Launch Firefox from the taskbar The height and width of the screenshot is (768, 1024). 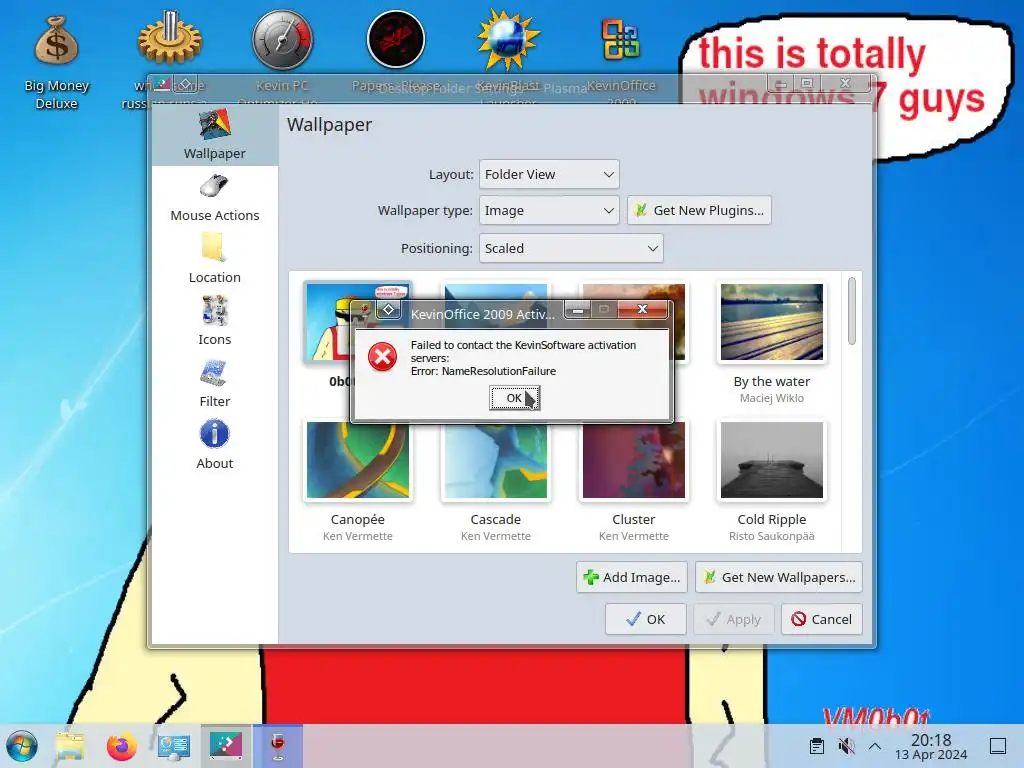pos(121,746)
